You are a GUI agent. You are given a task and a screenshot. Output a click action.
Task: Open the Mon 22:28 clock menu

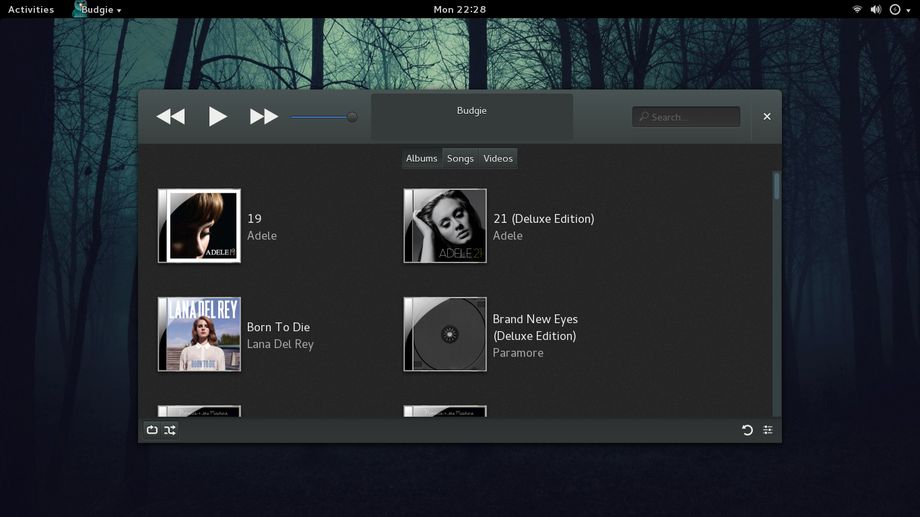pos(460,9)
